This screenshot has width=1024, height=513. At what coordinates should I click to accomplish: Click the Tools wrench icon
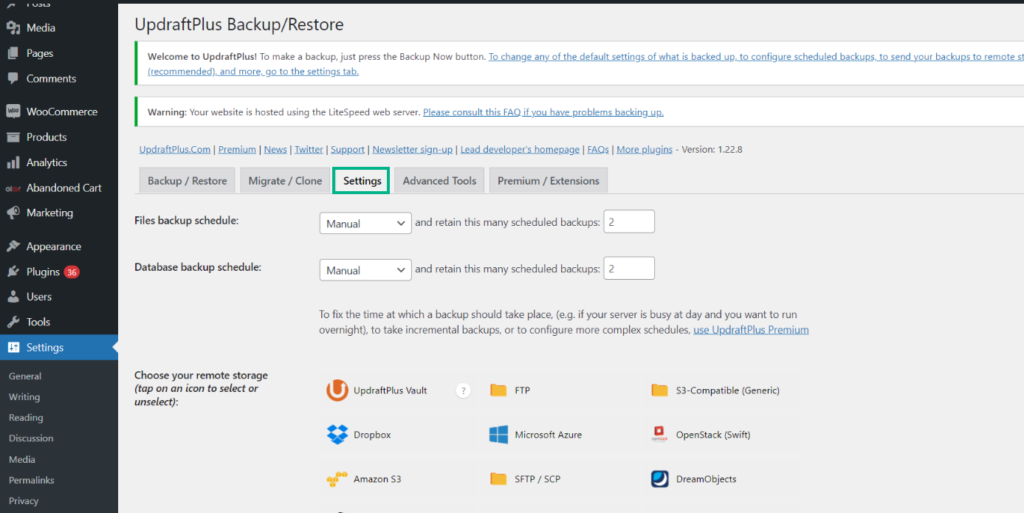coord(13,322)
